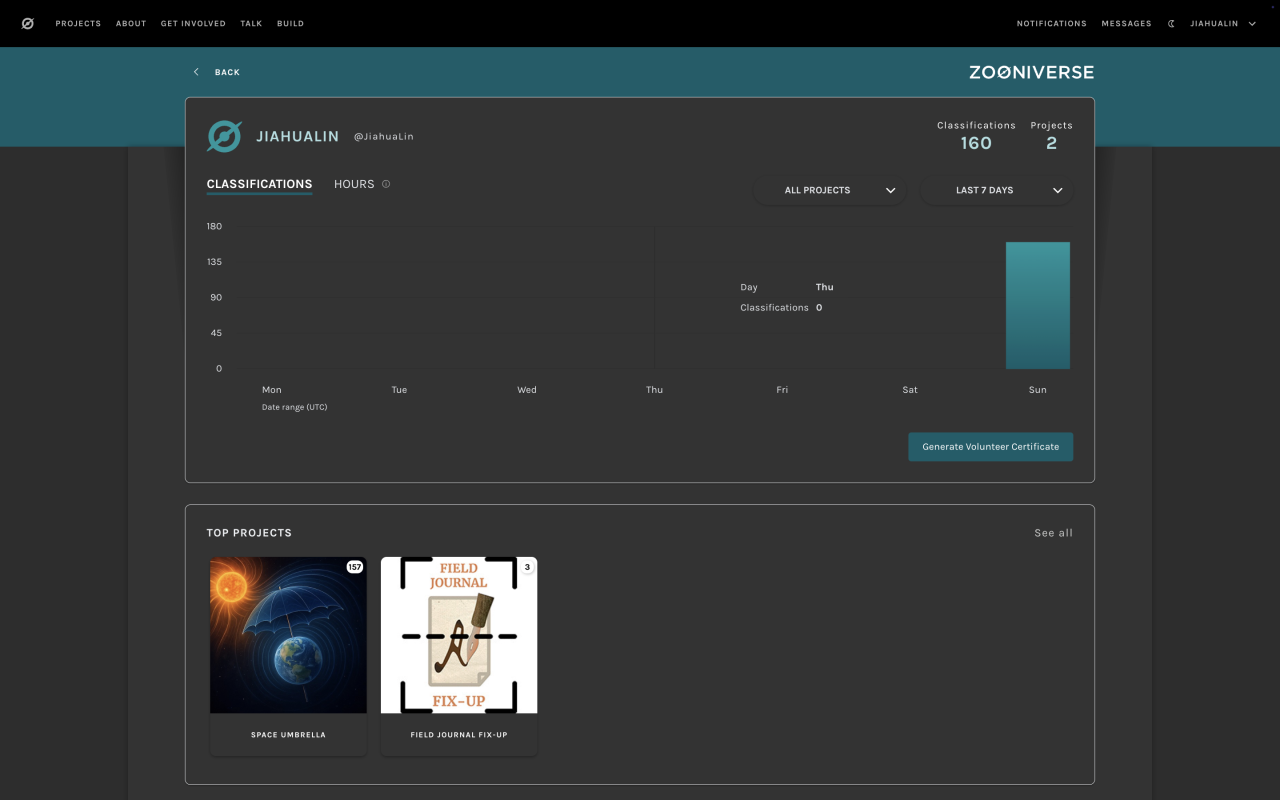Open the JIAHUALIN account menu
Viewport: 1280px width, 800px height.
(x=1222, y=24)
